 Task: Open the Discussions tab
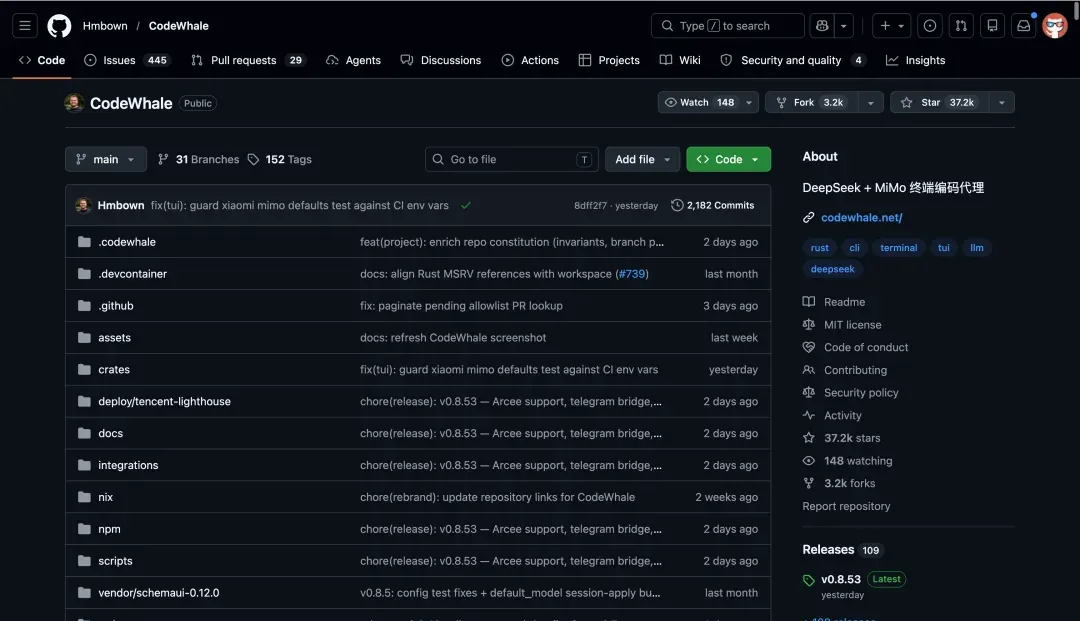coord(441,60)
